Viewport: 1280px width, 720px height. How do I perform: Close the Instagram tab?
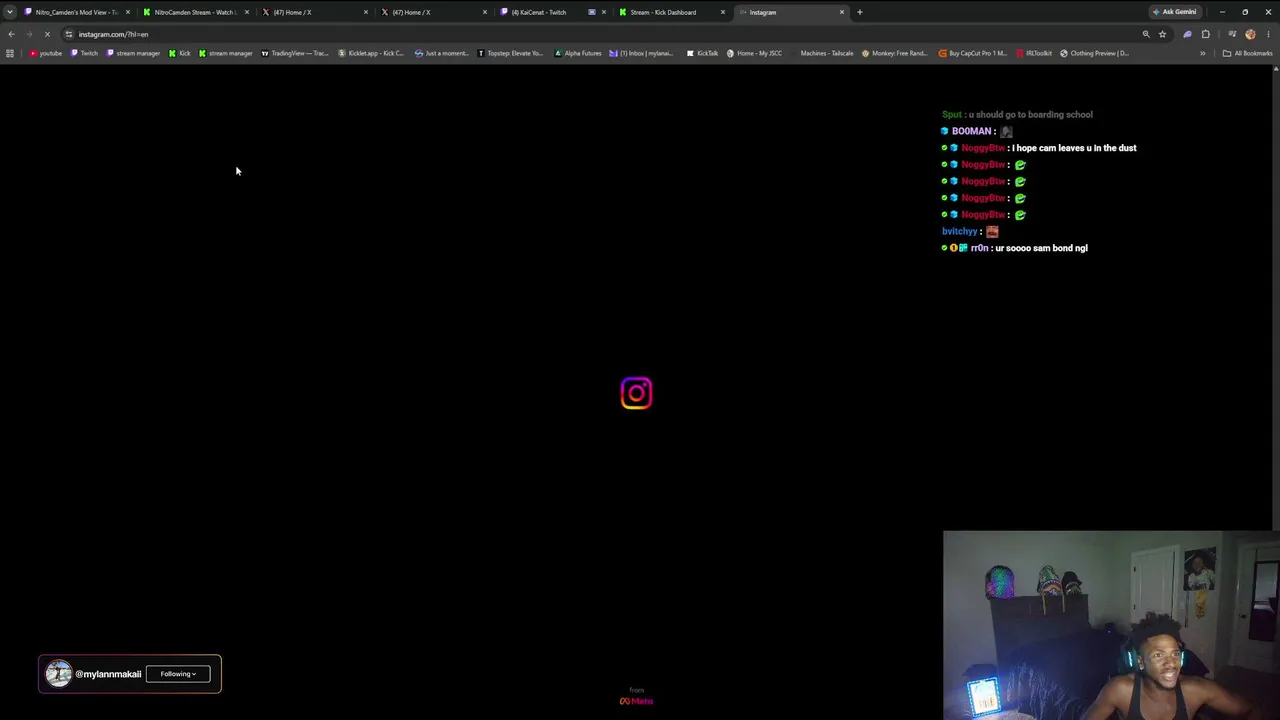point(842,12)
